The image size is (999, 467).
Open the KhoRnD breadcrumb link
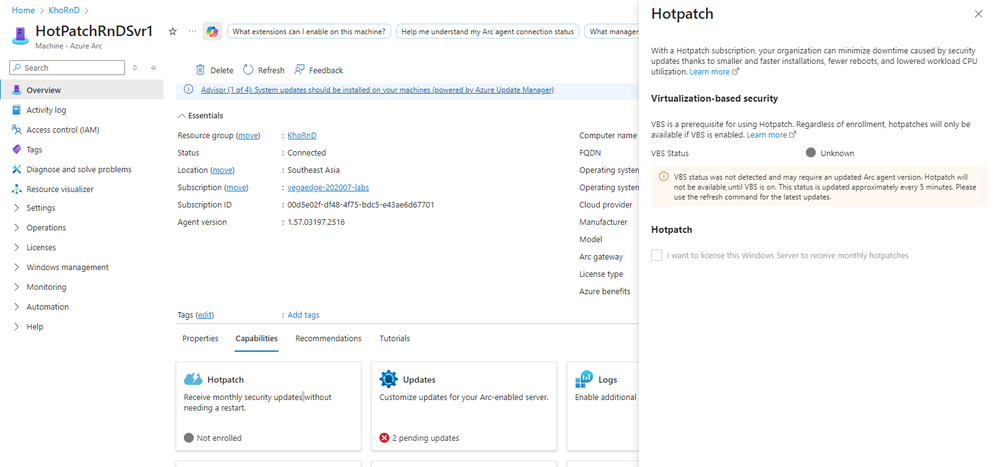[x=64, y=10]
